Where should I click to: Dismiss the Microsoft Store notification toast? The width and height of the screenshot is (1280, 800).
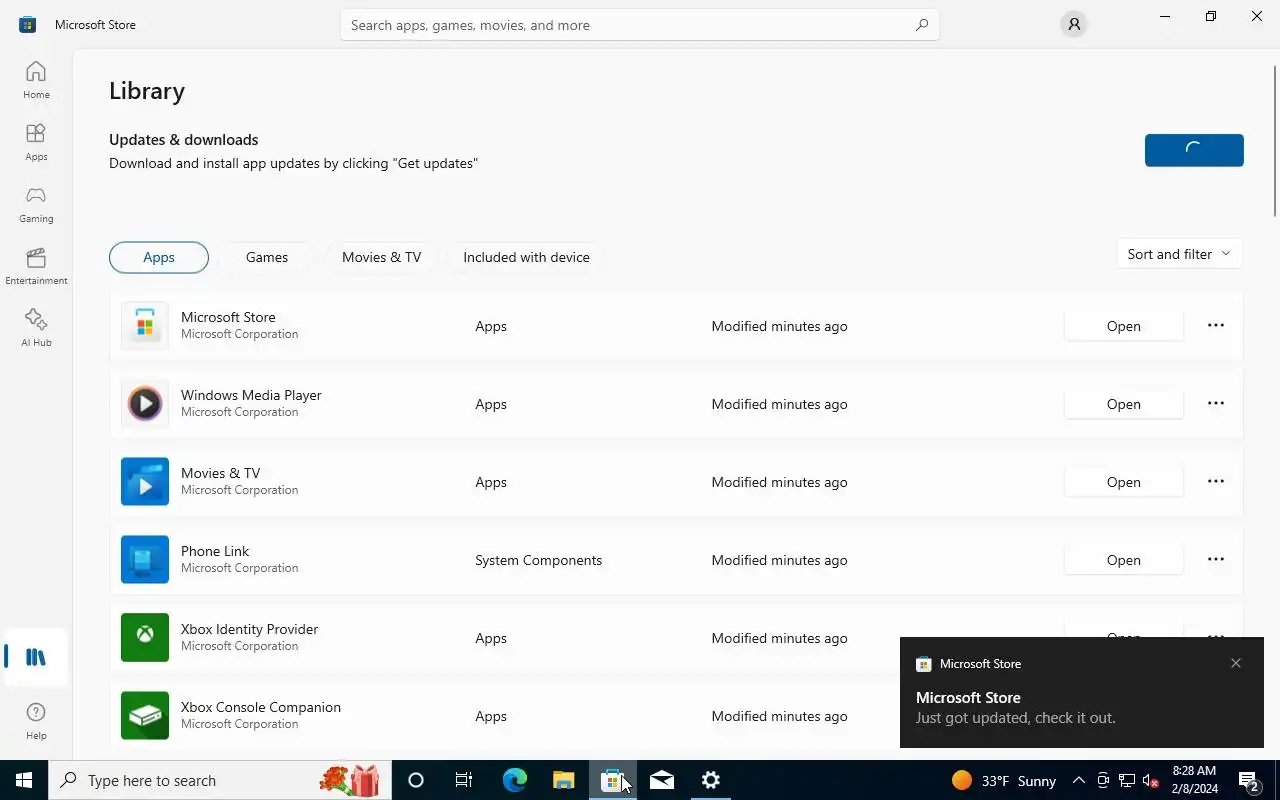coord(1236,663)
